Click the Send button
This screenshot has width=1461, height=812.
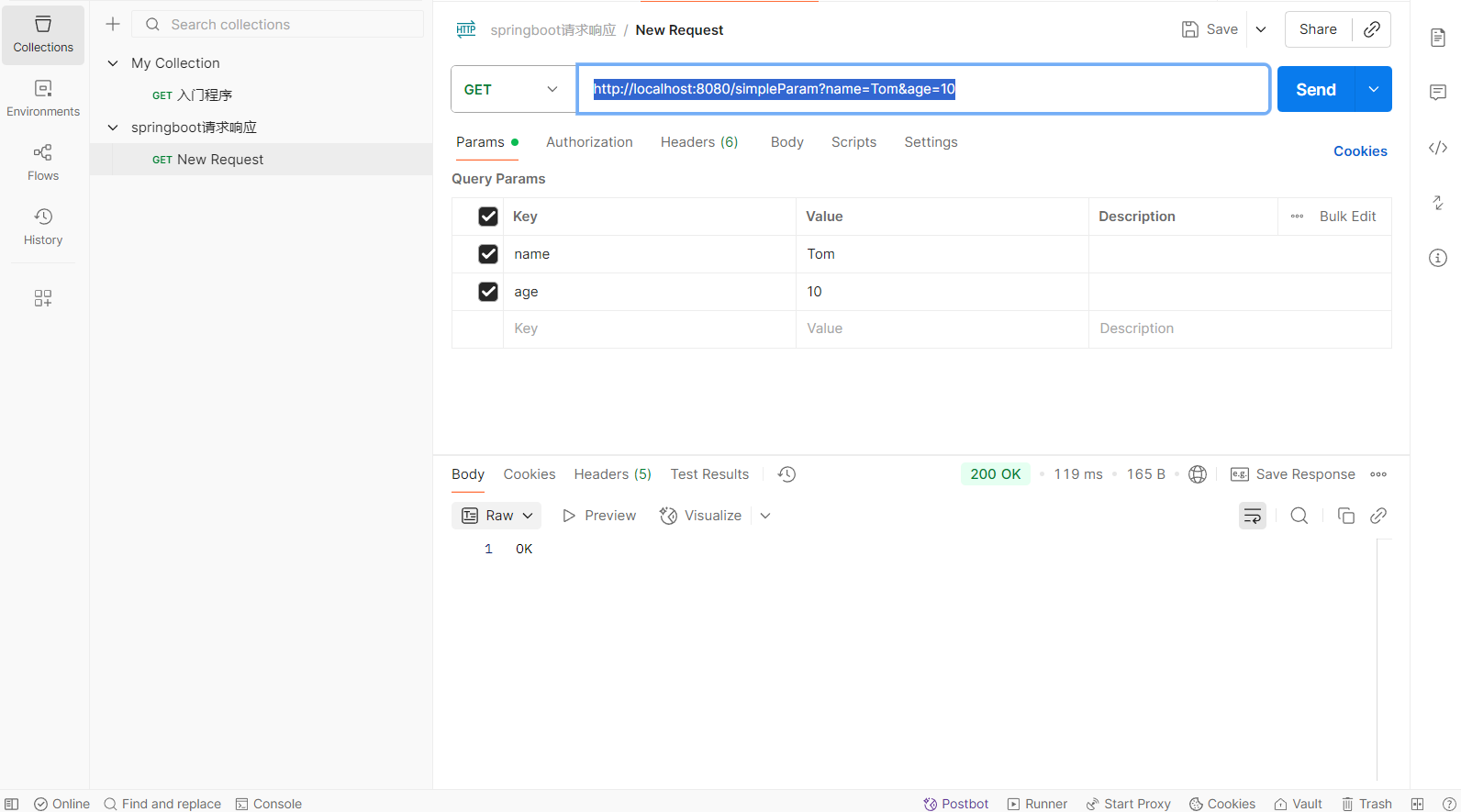(1316, 89)
